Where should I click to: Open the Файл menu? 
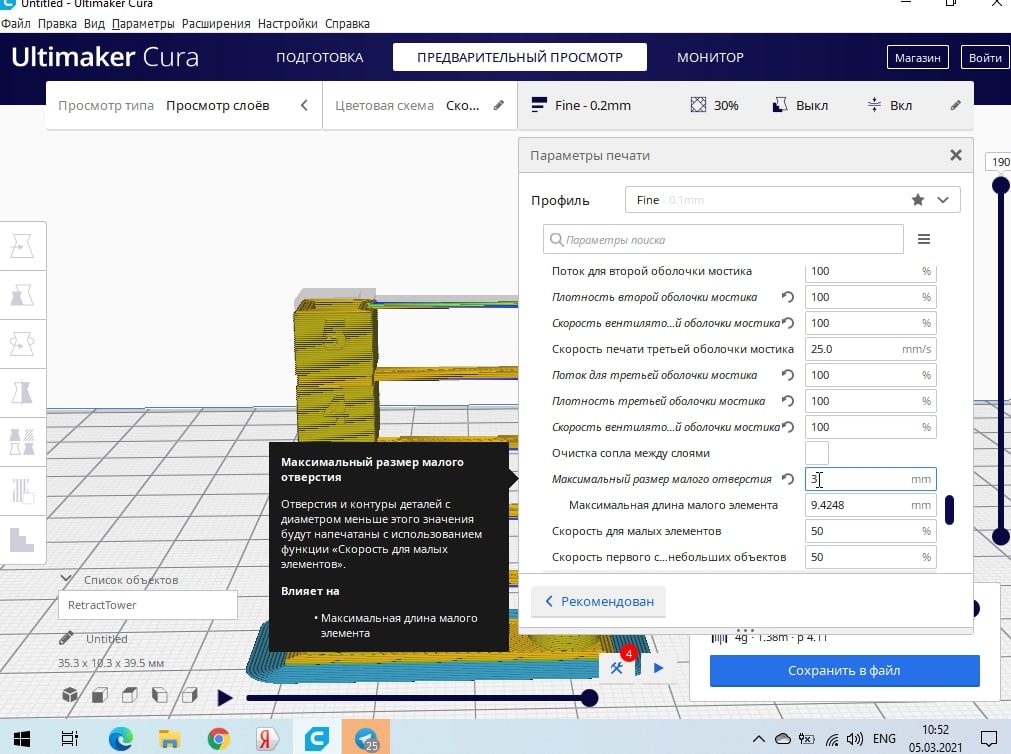pos(16,24)
